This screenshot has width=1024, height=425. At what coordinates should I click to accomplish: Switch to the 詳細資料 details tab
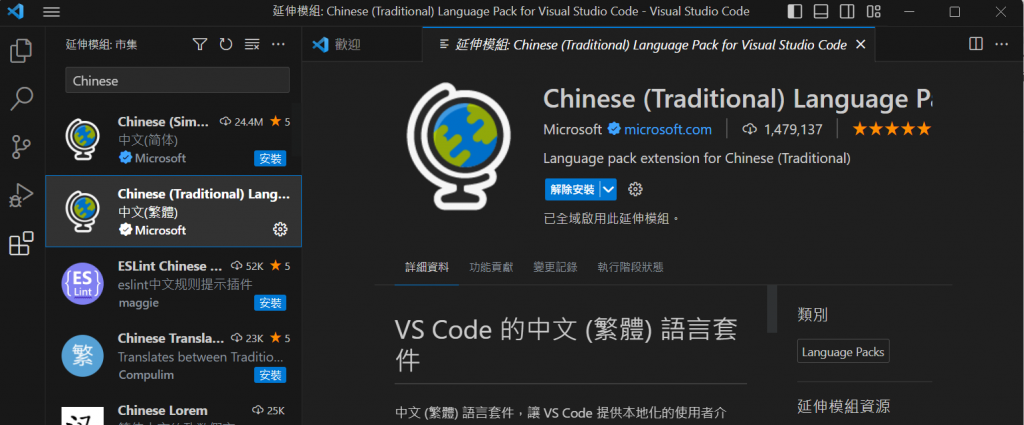pyautogui.click(x=427, y=267)
